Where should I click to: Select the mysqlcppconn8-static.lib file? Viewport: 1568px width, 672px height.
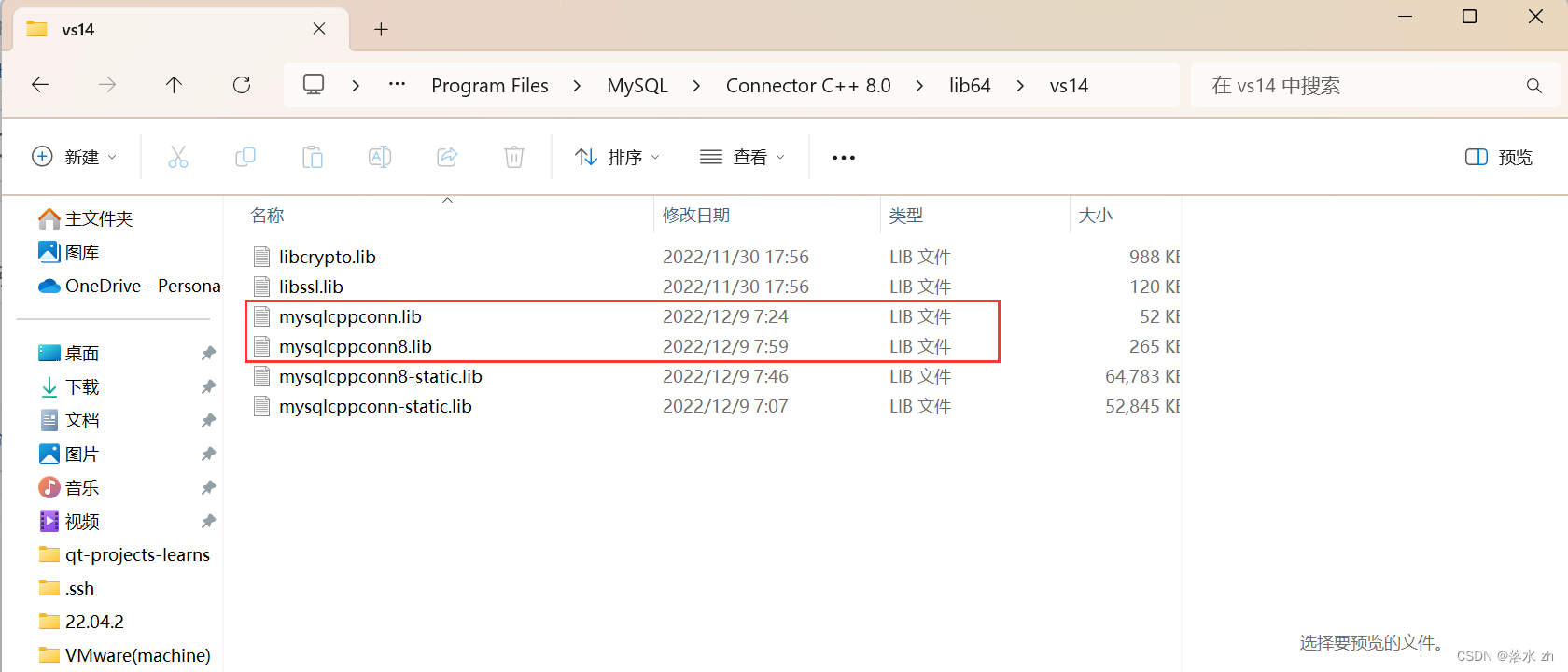pyautogui.click(x=381, y=376)
